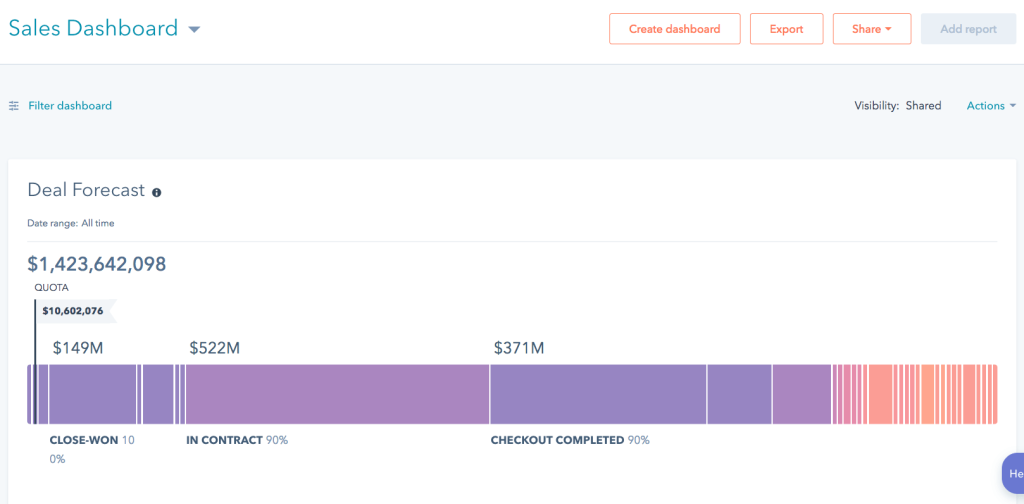1024x504 pixels.
Task: Click the Add report button
Action: [x=968, y=29]
